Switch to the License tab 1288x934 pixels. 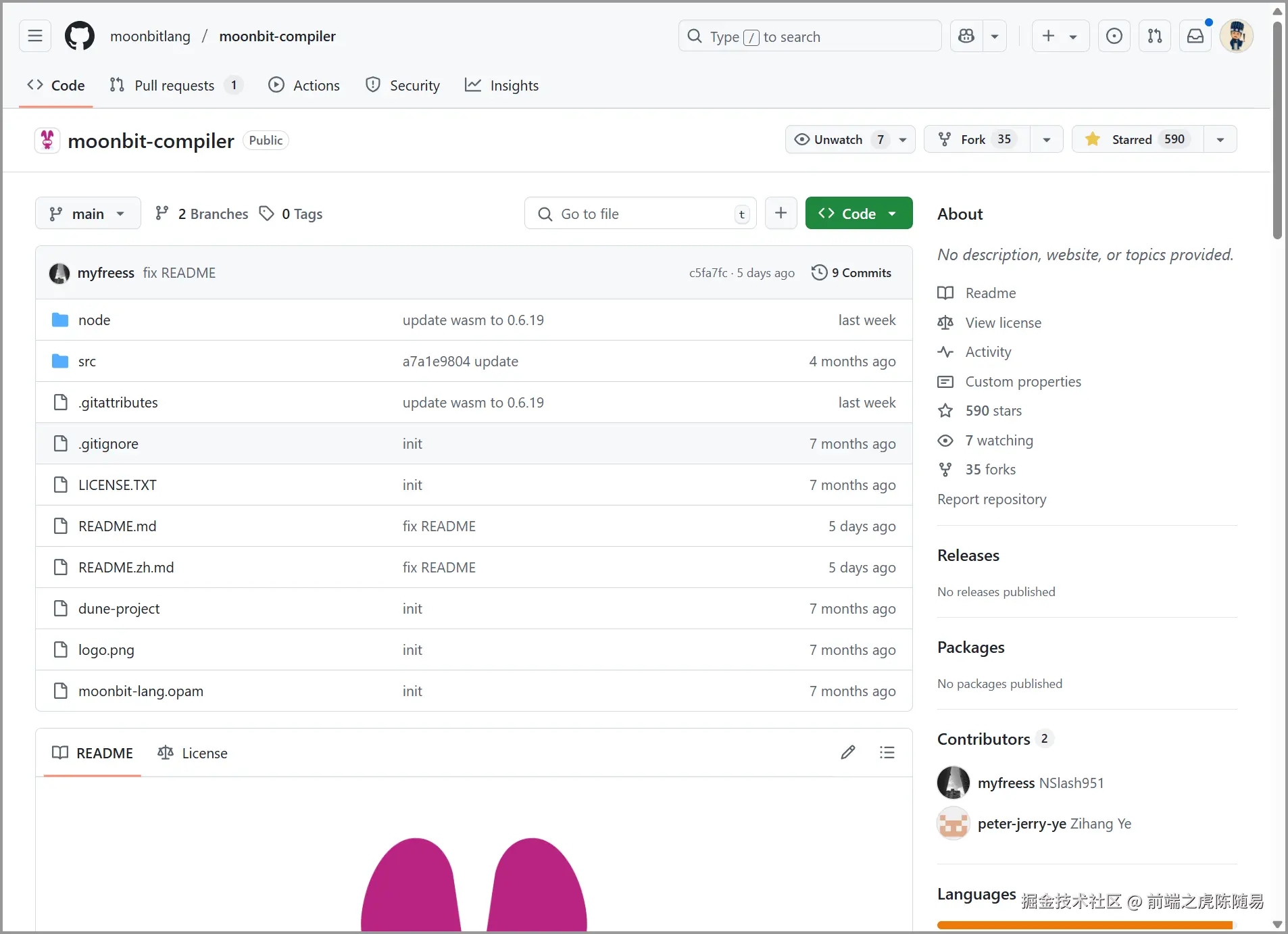193,753
